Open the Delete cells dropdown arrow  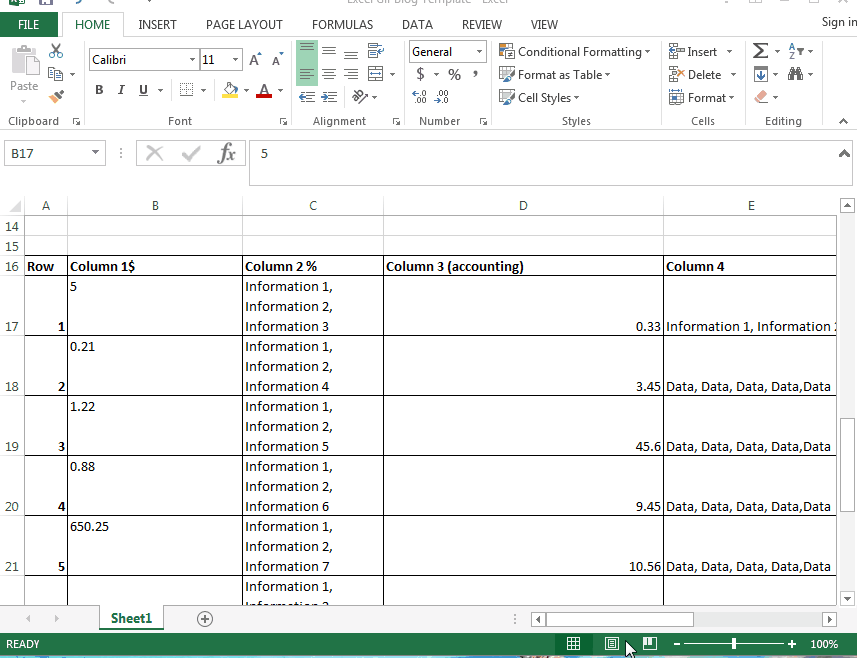click(x=733, y=74)
